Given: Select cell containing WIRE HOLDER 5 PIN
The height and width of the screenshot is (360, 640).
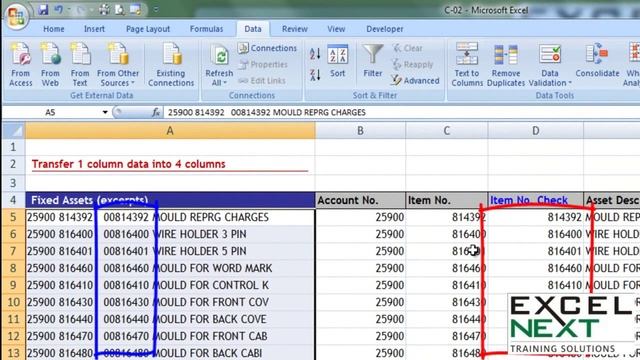Looking at the screenshot, I should pos(170,251).
